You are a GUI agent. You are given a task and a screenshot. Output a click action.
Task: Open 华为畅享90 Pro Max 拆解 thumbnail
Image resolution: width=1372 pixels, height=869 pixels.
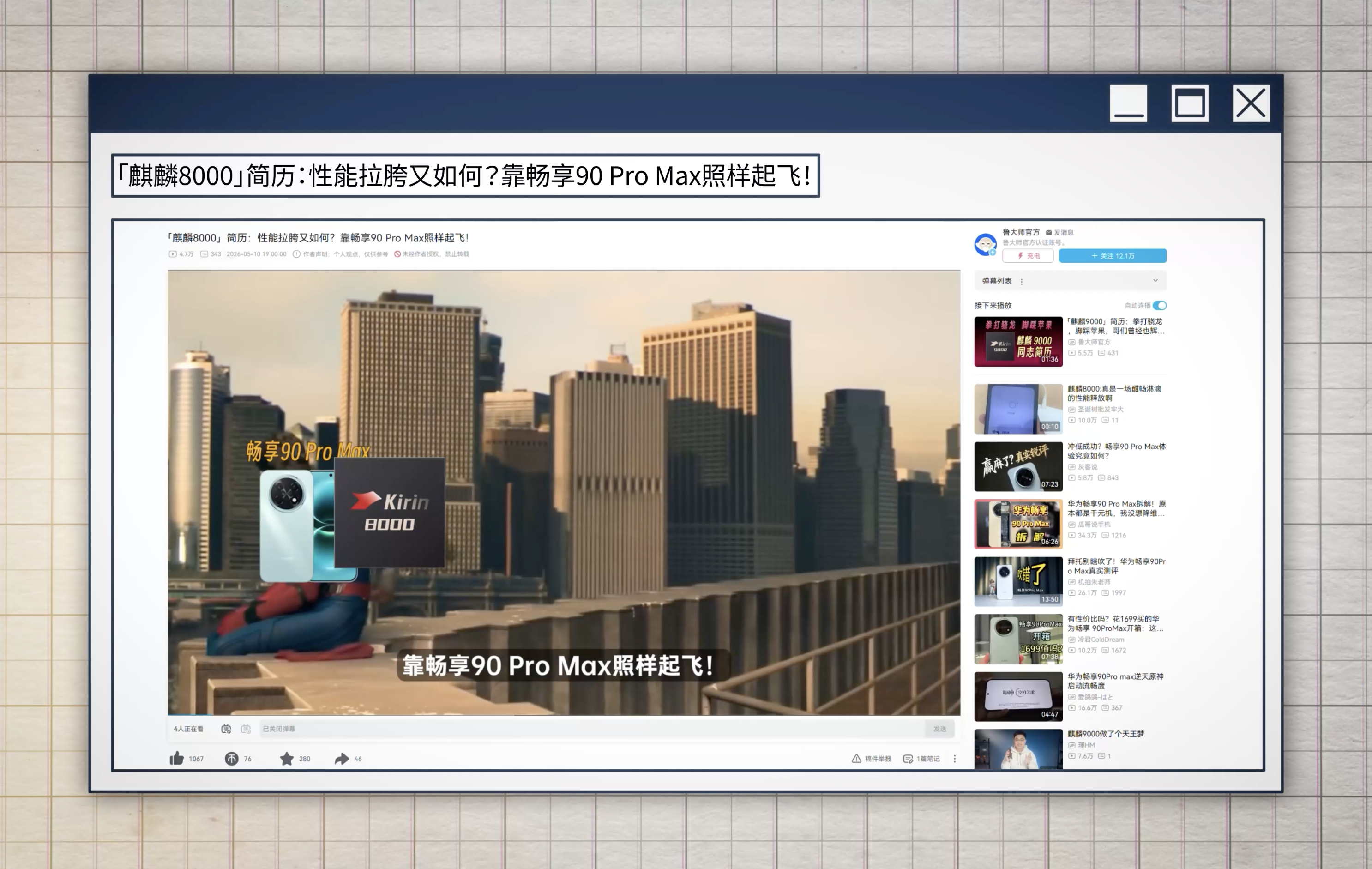pyautogui.click(x=1018, y=524)
